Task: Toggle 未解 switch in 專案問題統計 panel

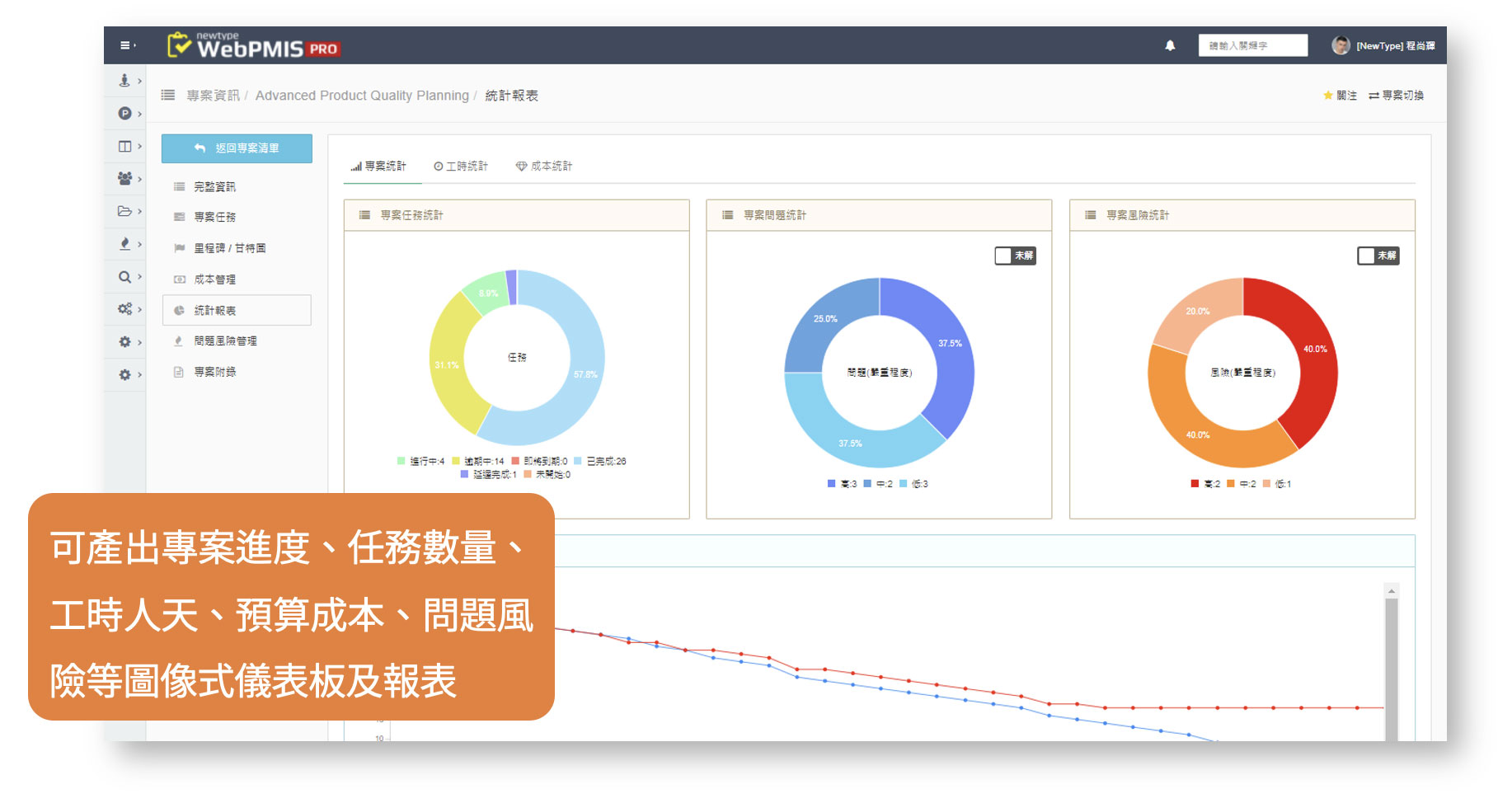Action: click(x=1015, y=256)
